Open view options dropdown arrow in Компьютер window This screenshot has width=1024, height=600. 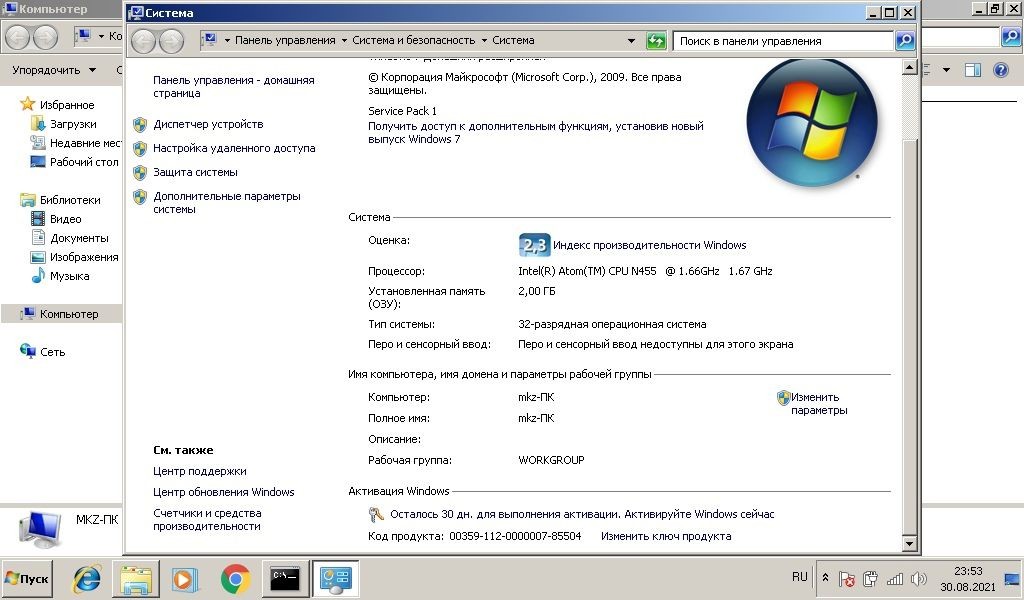point(946,70)
